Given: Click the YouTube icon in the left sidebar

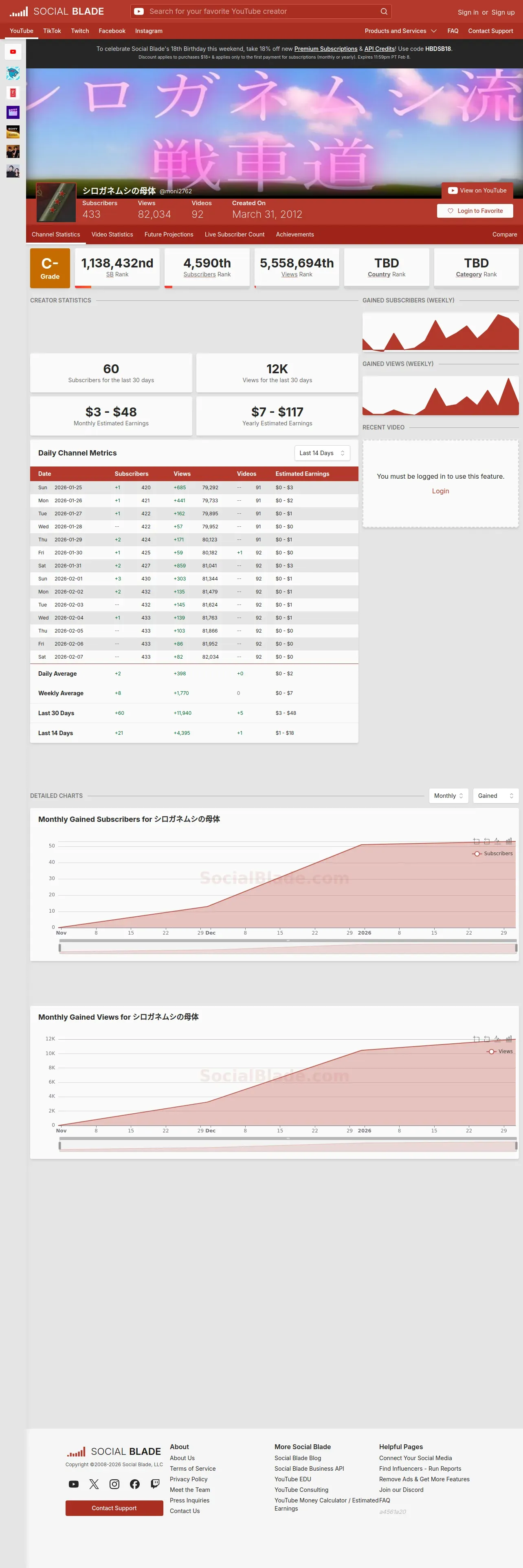Looking at the screenshot, I should 13,52.
